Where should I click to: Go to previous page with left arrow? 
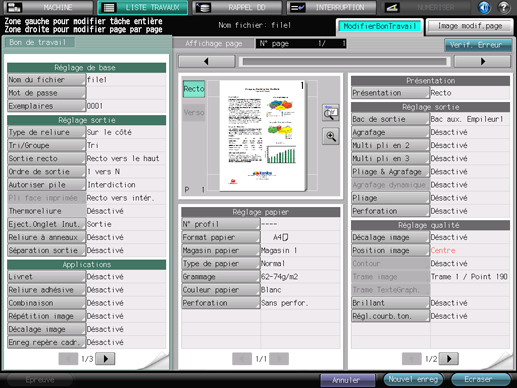point(207,61)
